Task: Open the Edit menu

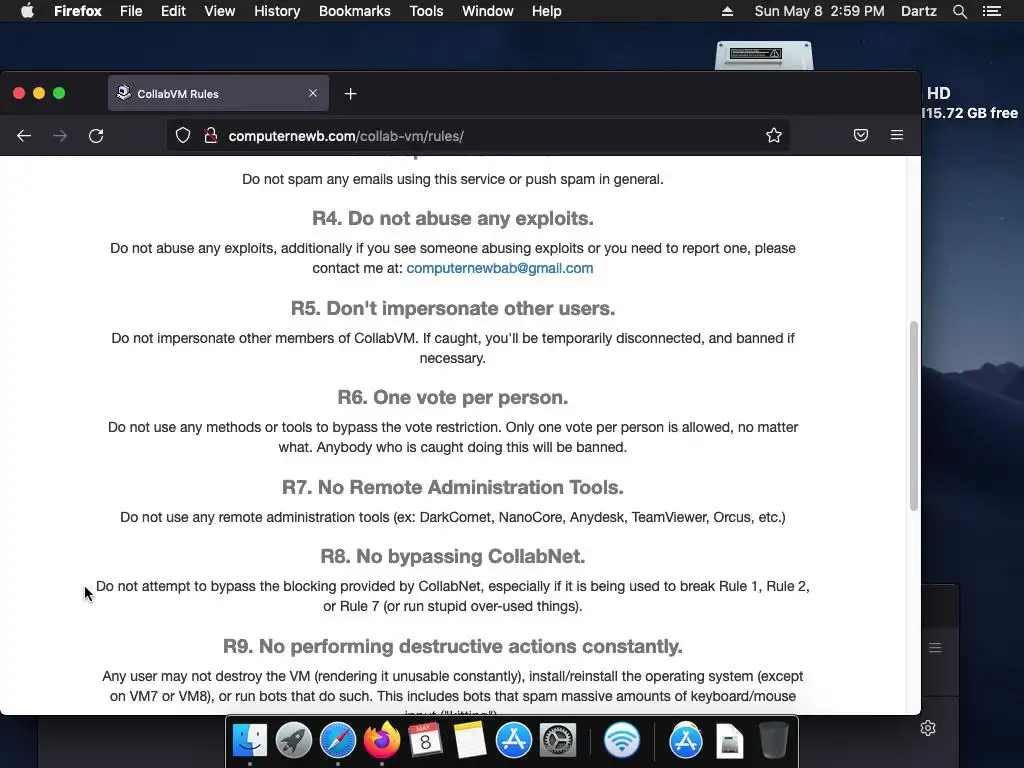Action: [173, 11]
